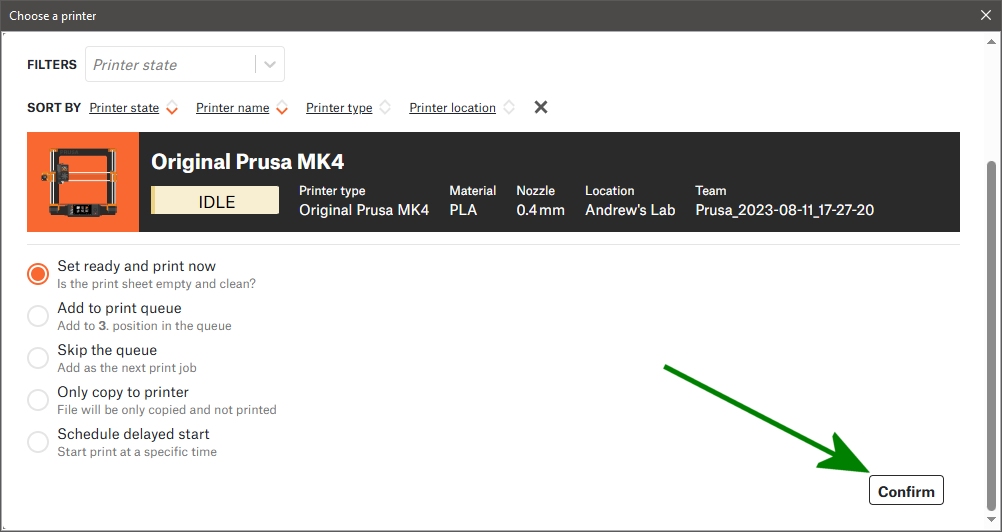This screenshot has width=1002, height=532.
Task: Click the 0.4 mm nozzle value
Action: 541,210
